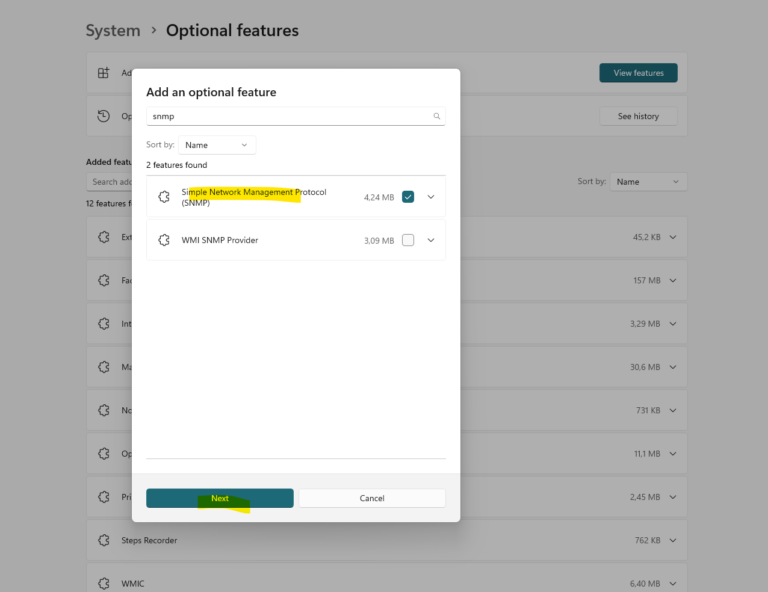Check the WMI SNMP Provider checkbox
Screen dimensions: 768x592
click(408, 240)
